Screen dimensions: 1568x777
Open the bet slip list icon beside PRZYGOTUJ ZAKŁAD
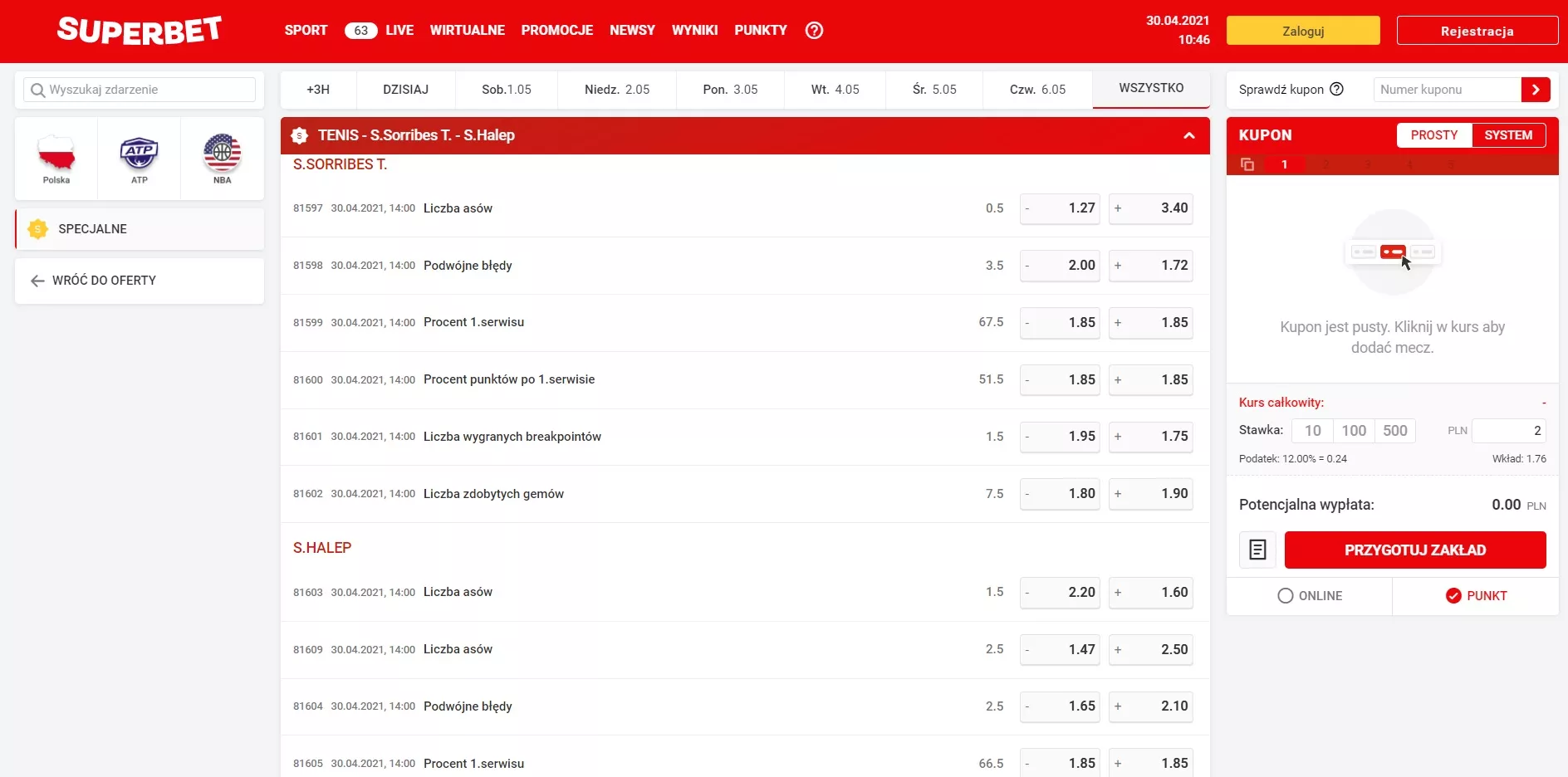pos(1257,550)
